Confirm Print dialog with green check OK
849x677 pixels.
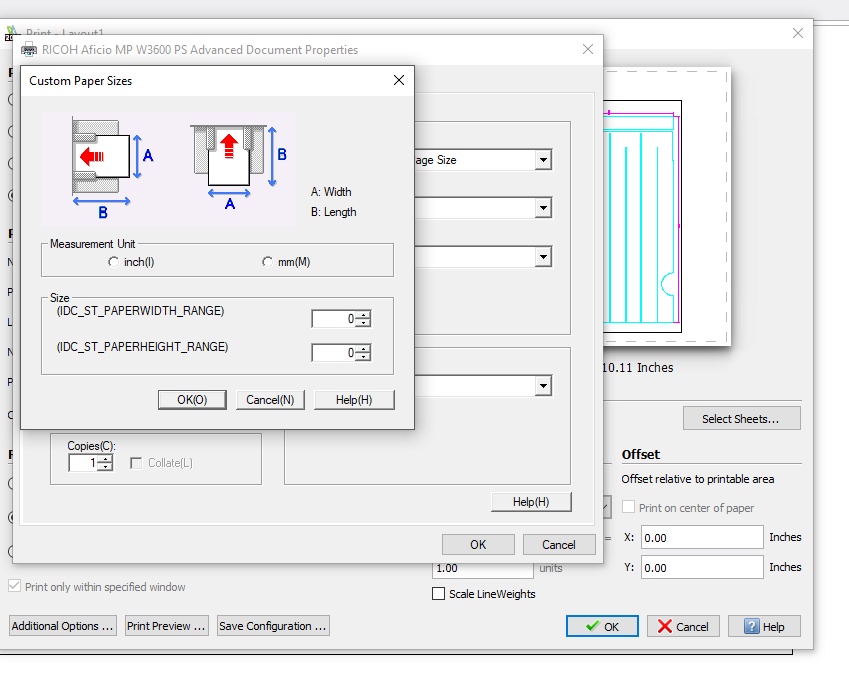[602, 627]
